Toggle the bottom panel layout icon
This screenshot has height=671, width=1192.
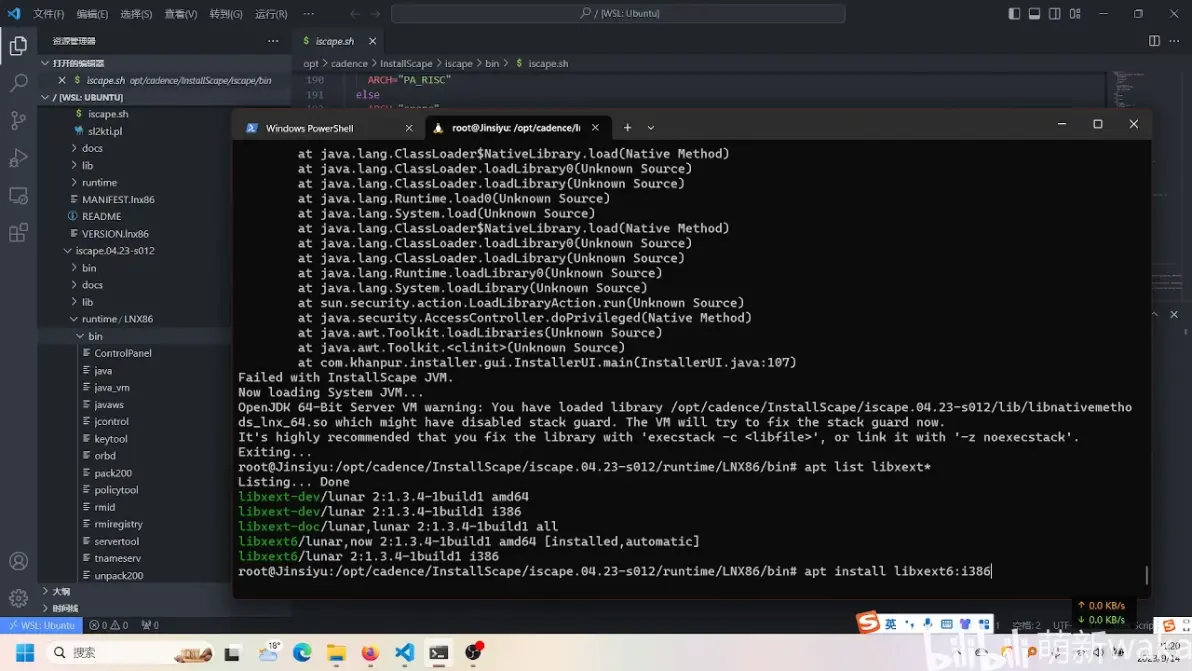tap(1035, 14)
